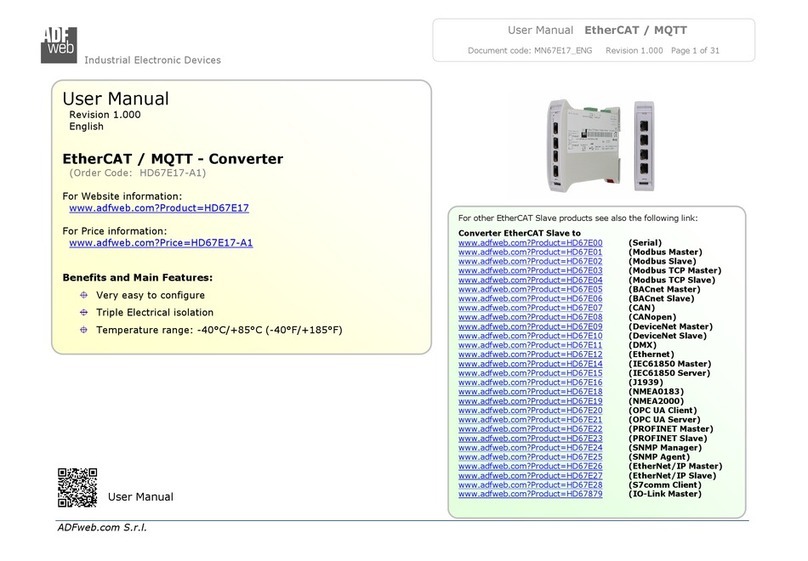
Task: Open the HD67E19 NMEA2000 link
Action: 530,401
